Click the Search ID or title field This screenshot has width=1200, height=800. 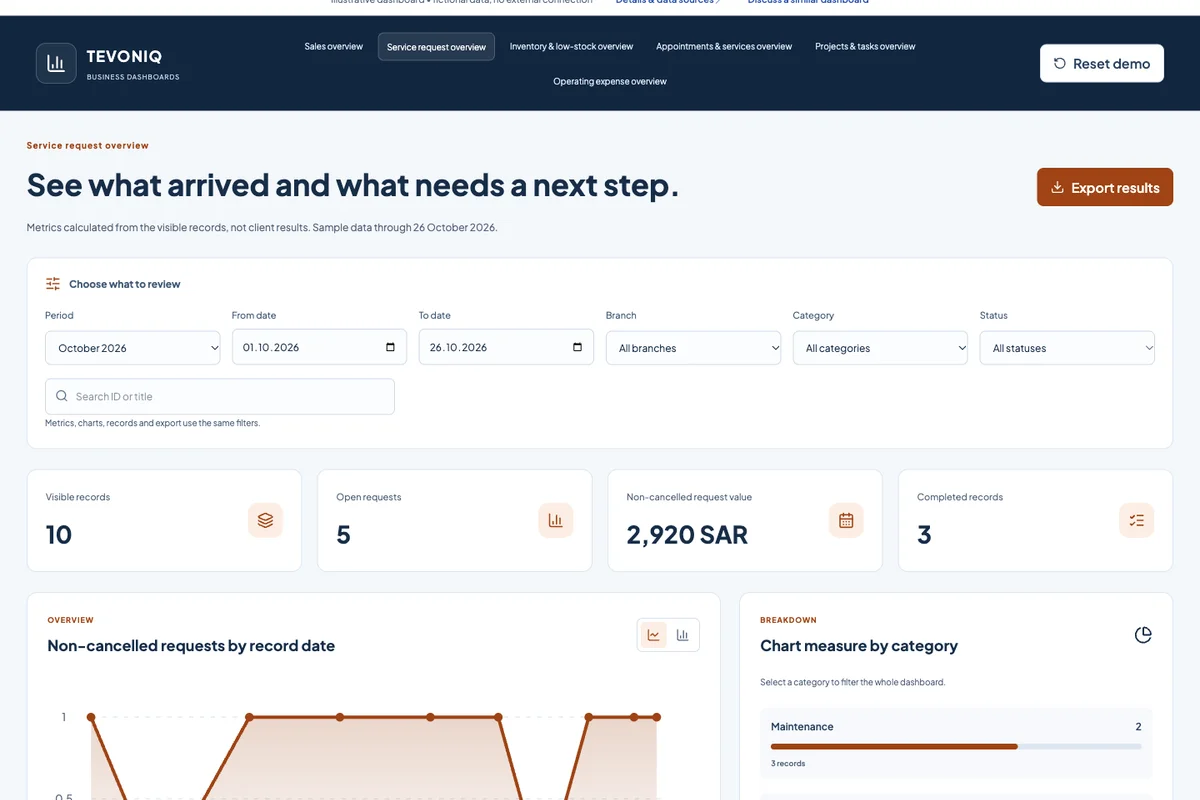[x=220, y=396]
